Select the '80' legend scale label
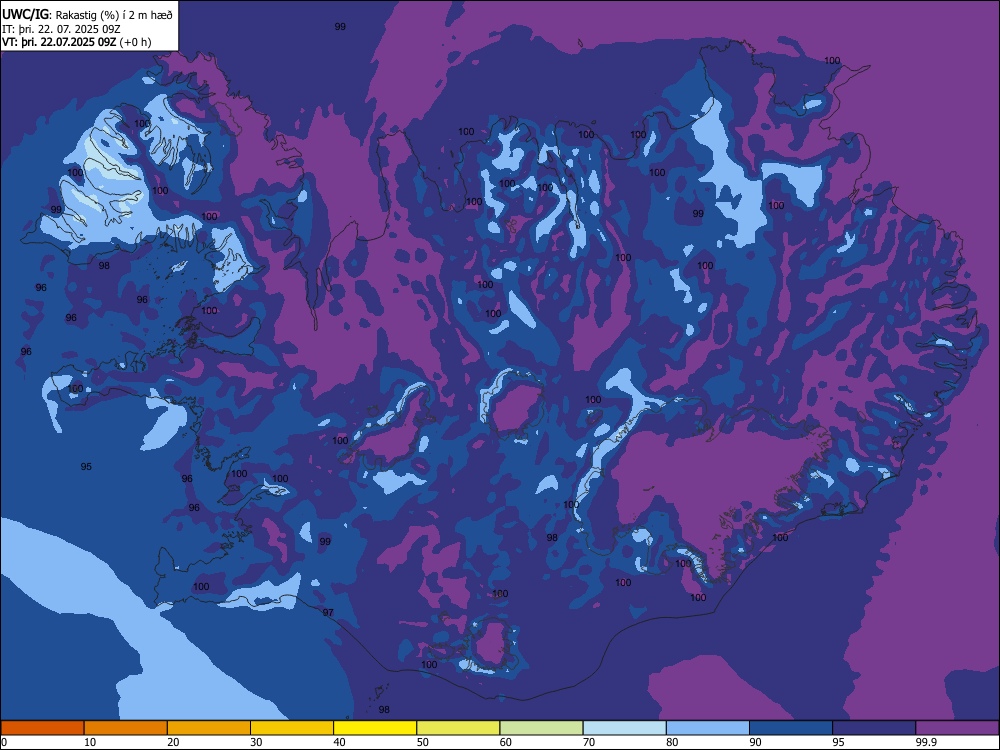 click(x=672, y=742)
